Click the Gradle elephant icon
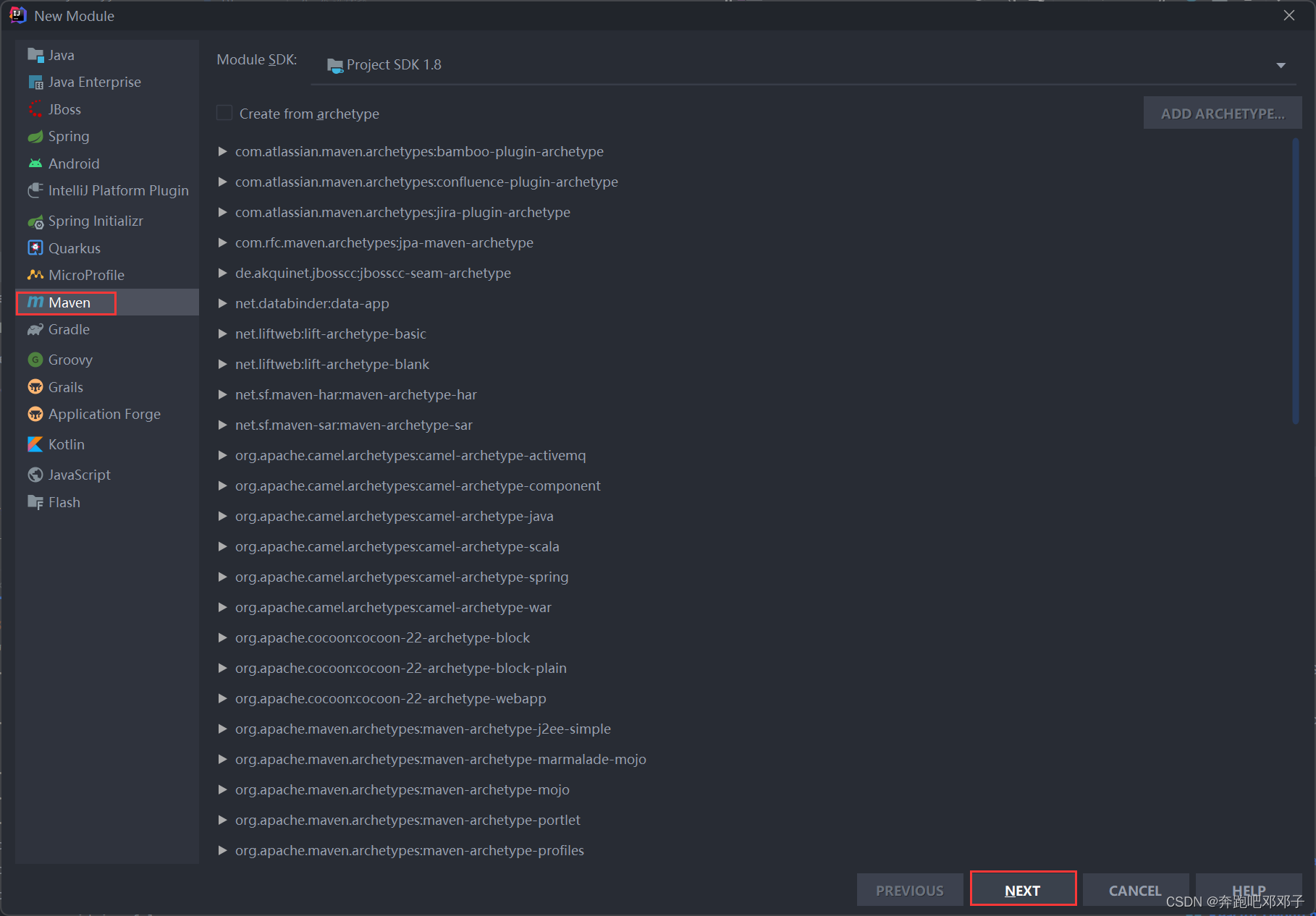This screenshot has width=1316, height=916. pos(35,330)
